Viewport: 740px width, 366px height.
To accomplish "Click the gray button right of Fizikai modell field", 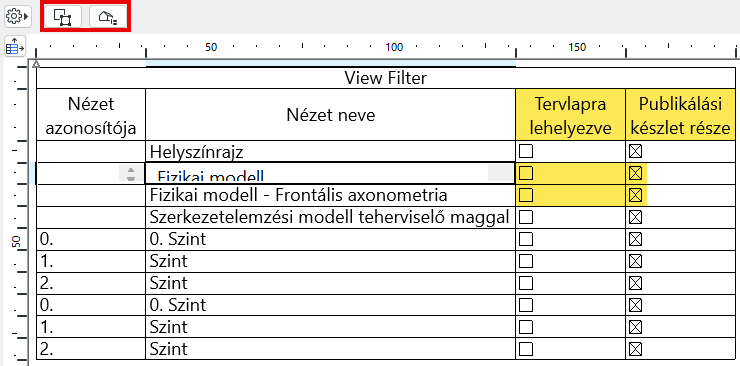I will pos(500,174).
